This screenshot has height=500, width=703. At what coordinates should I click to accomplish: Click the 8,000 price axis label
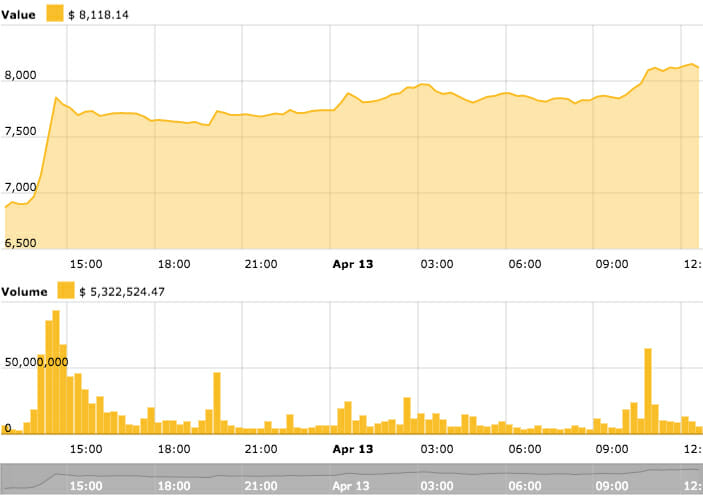[x=20, y=75]
